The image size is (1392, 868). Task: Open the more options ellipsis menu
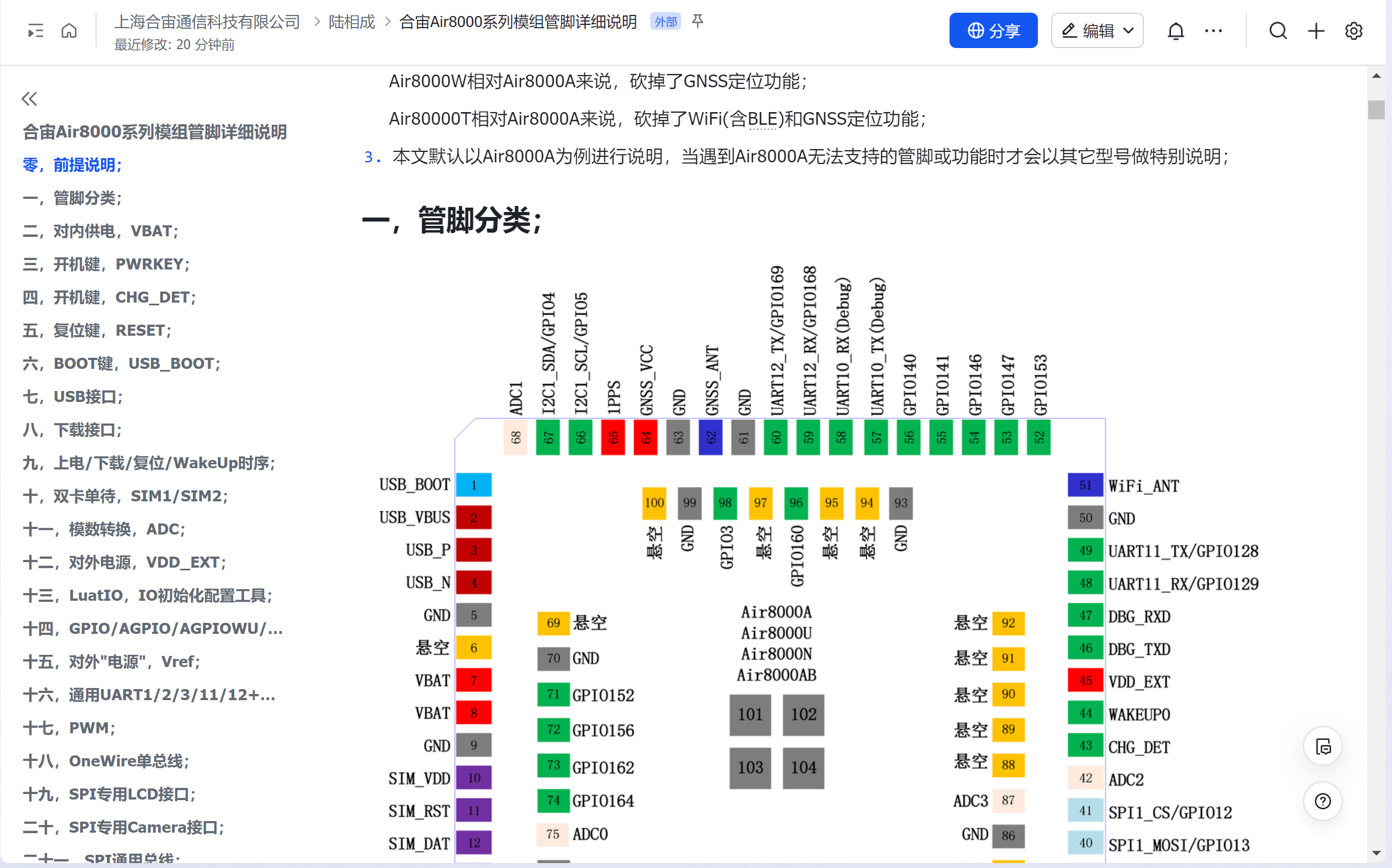point(1214,30)
